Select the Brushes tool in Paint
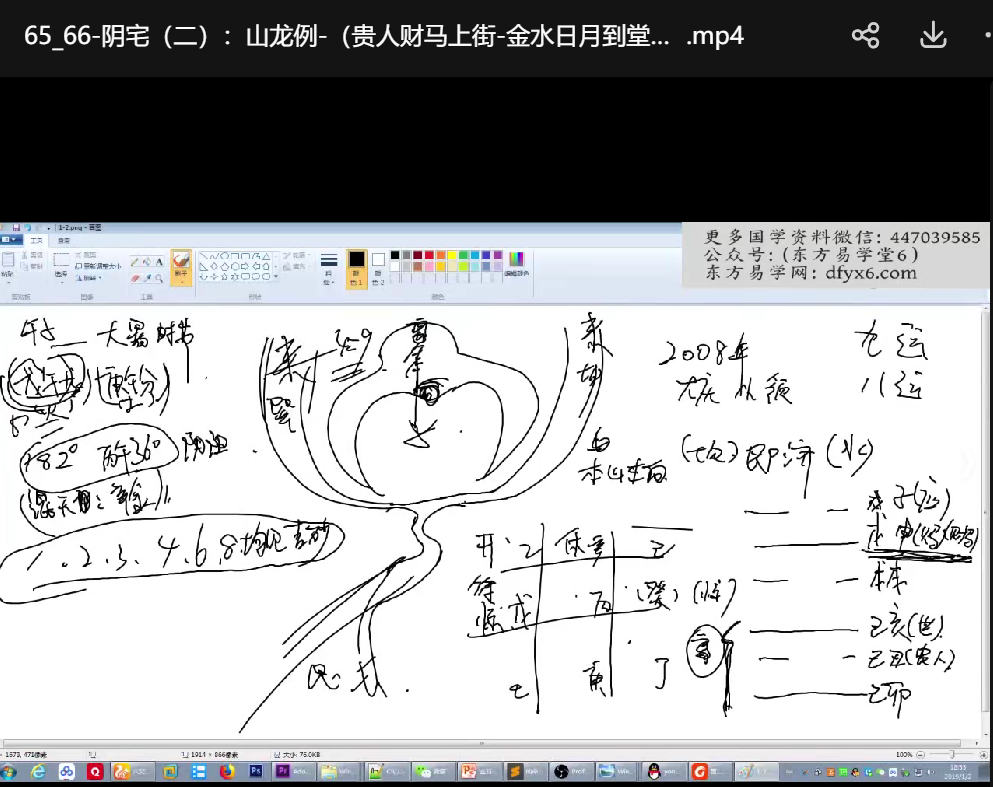This screenshot has height=787, width=993. pos(181,265)
